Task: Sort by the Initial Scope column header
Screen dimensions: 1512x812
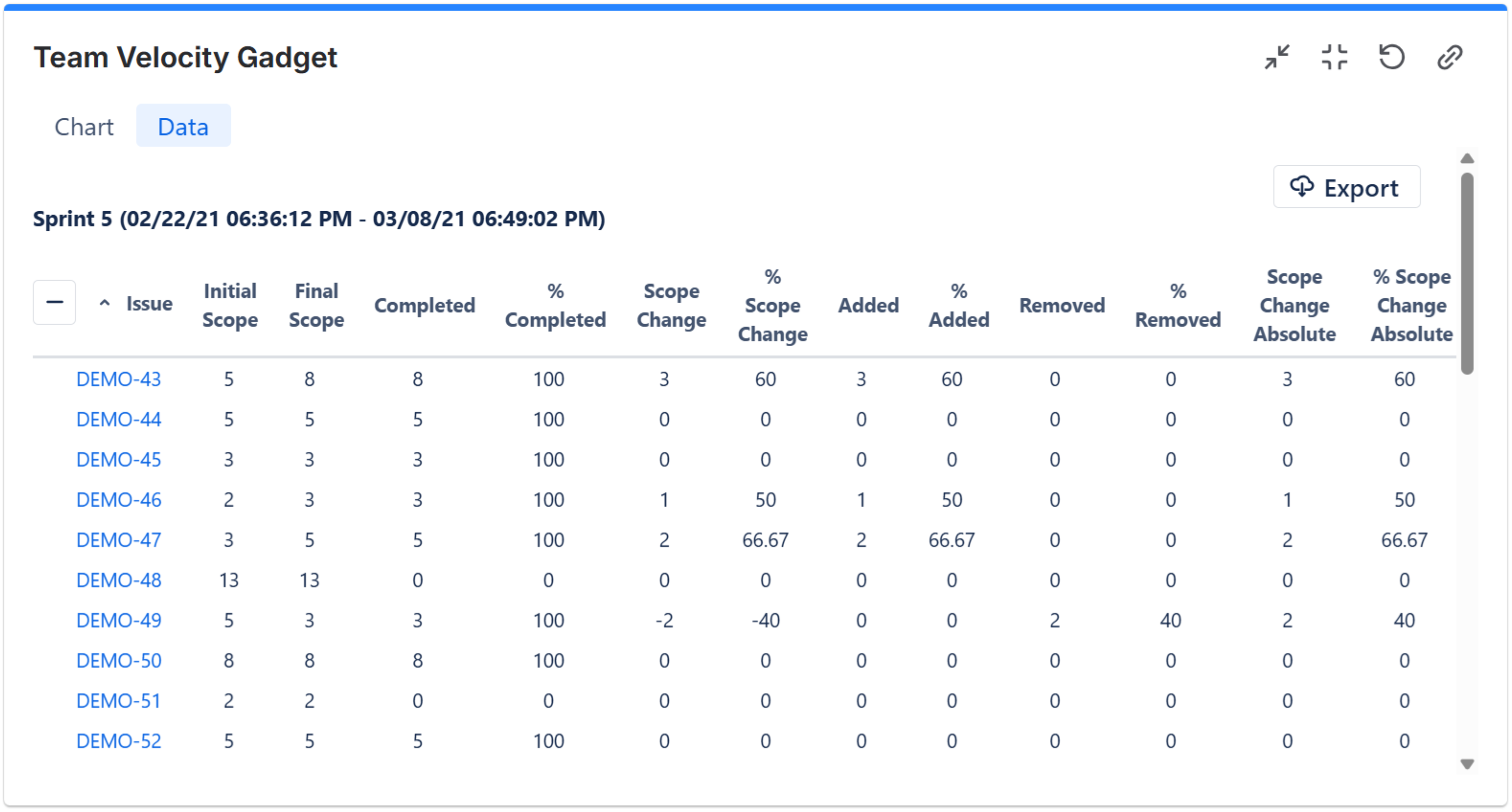Action: [230, 306]
